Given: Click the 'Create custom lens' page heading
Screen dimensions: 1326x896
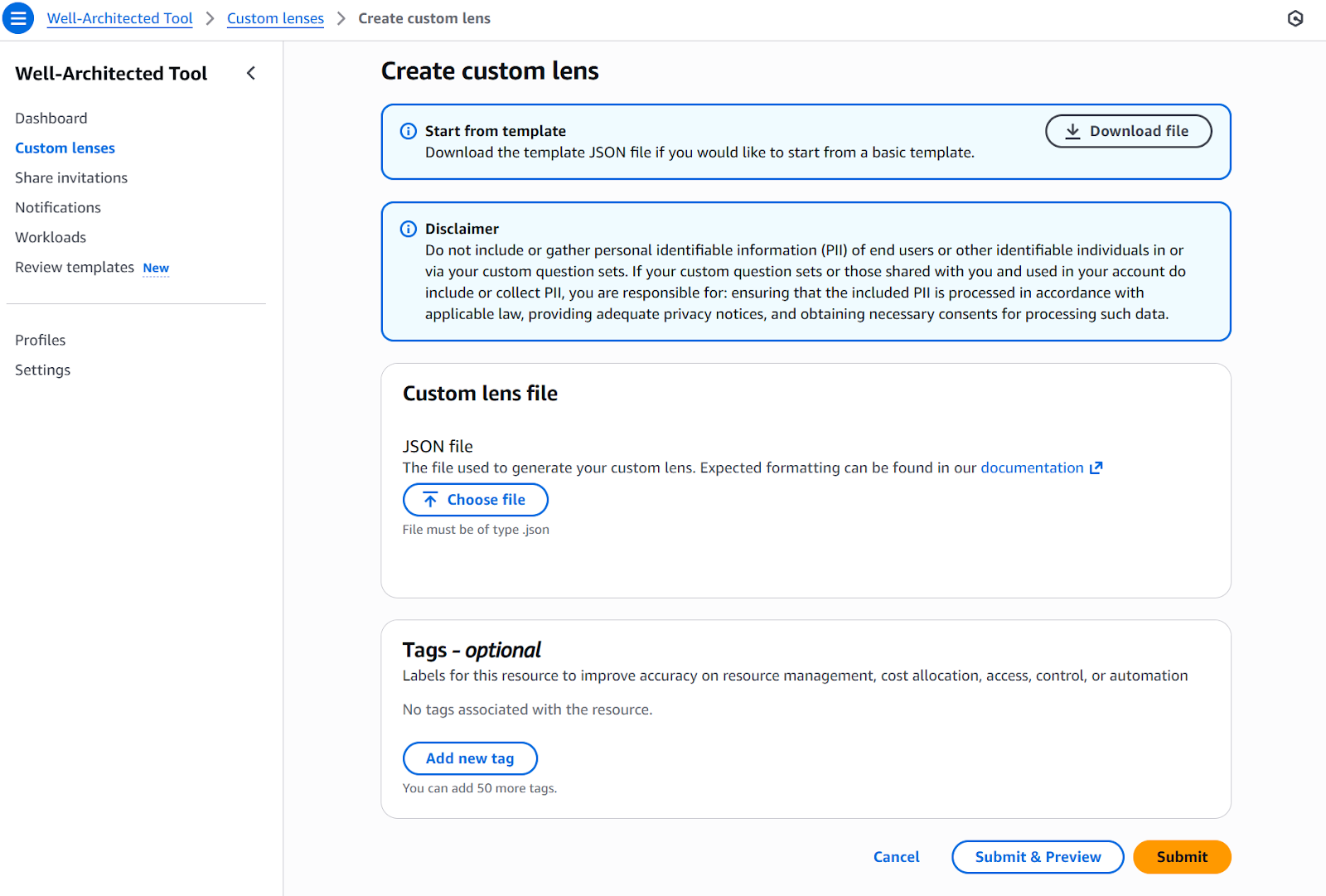Looking at the screenshot, I should [490, 71].
